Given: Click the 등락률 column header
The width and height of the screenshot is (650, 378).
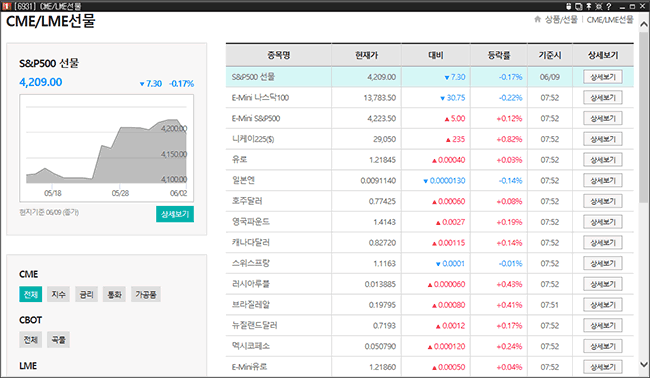Looking at the screenshot, I should pyautogui.click(x=499, y=55).
